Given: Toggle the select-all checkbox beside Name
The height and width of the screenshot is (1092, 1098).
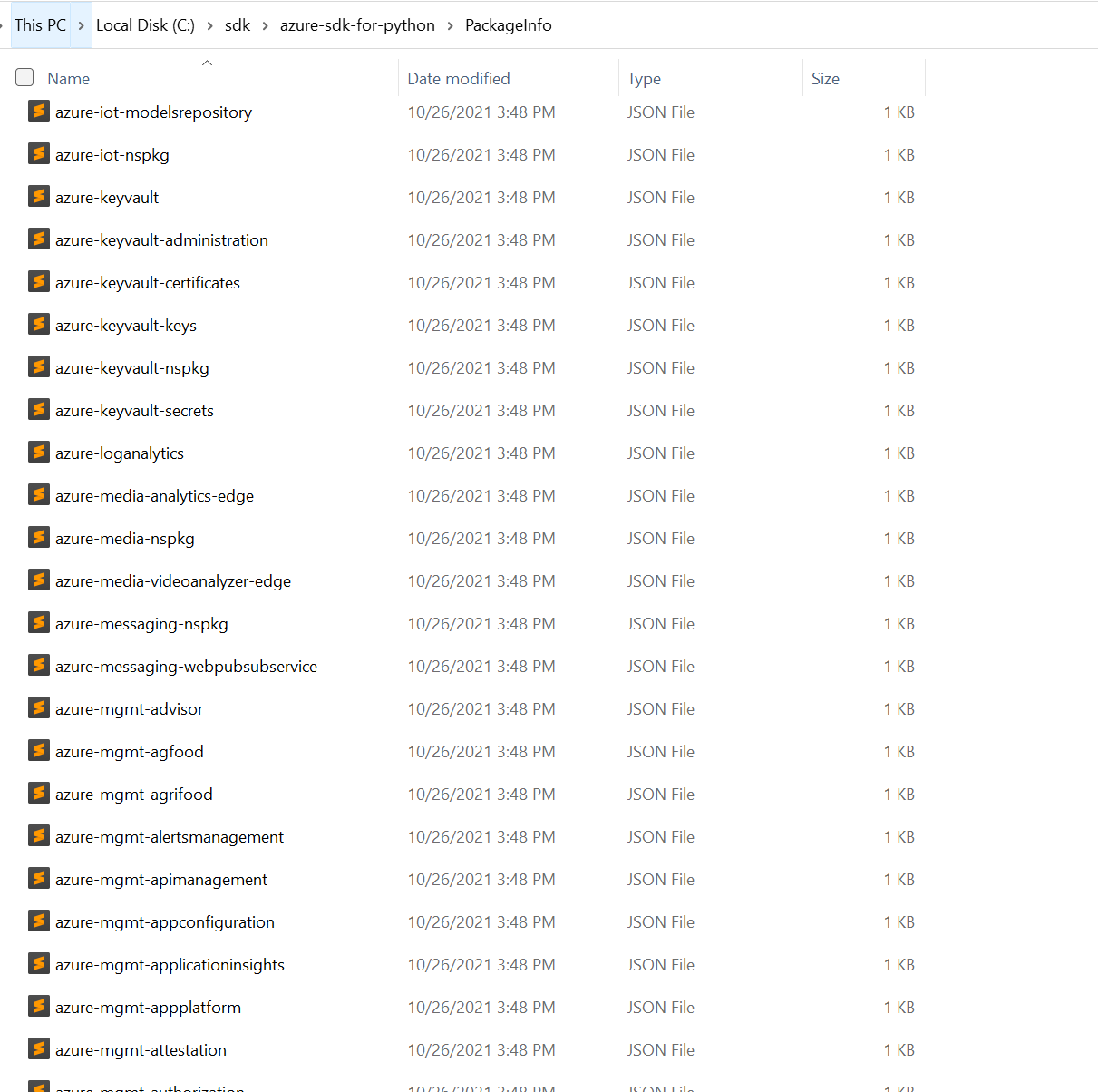Looking at the screenshot, I should coord(24,77).
